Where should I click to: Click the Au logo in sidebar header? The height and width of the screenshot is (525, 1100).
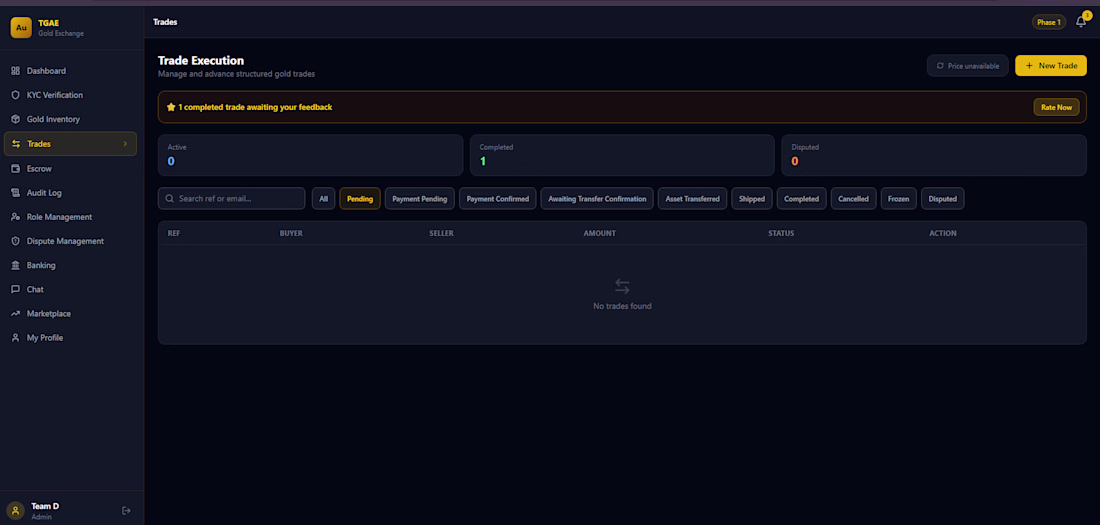click(x=21, y=27)
